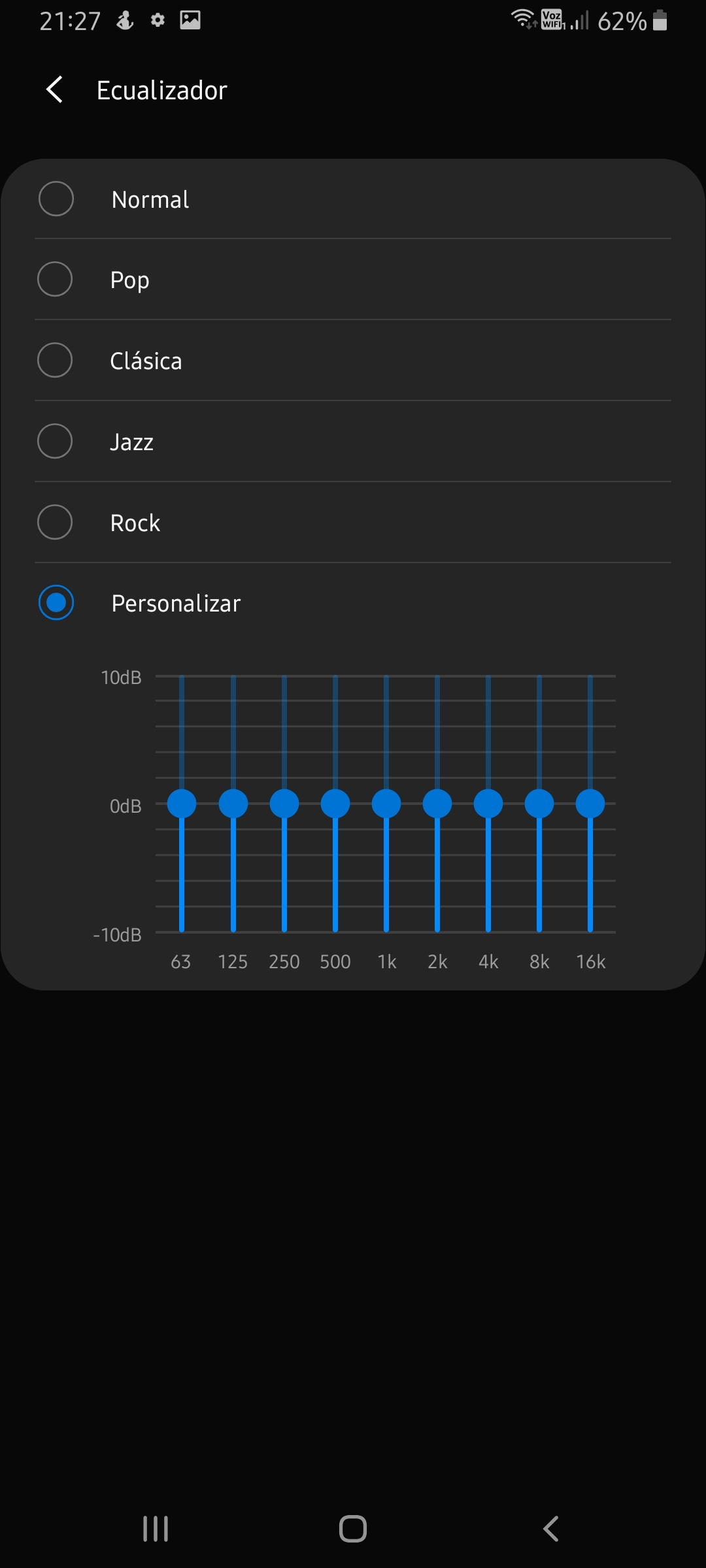Choose the Clásica preset radio button
Image resolution: width=706 pixels, height=1568 pixels.
pos(55,361)
